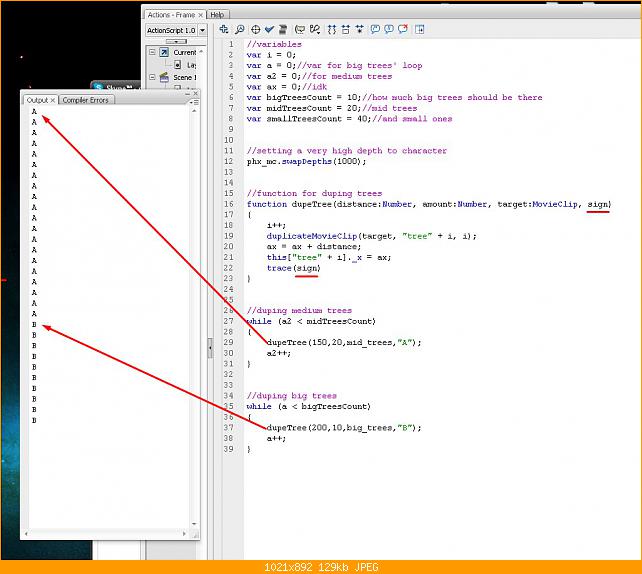Switch to Actions - Frame tab

171,15
